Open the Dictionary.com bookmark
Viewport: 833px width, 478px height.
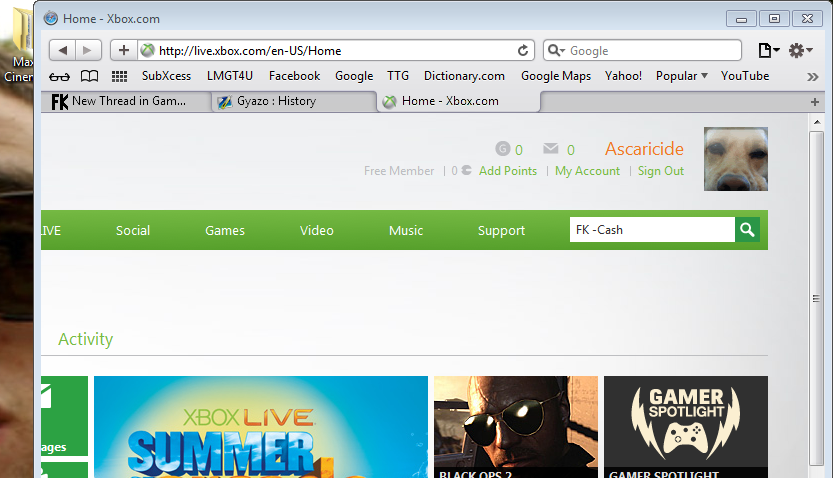(464, 76)
